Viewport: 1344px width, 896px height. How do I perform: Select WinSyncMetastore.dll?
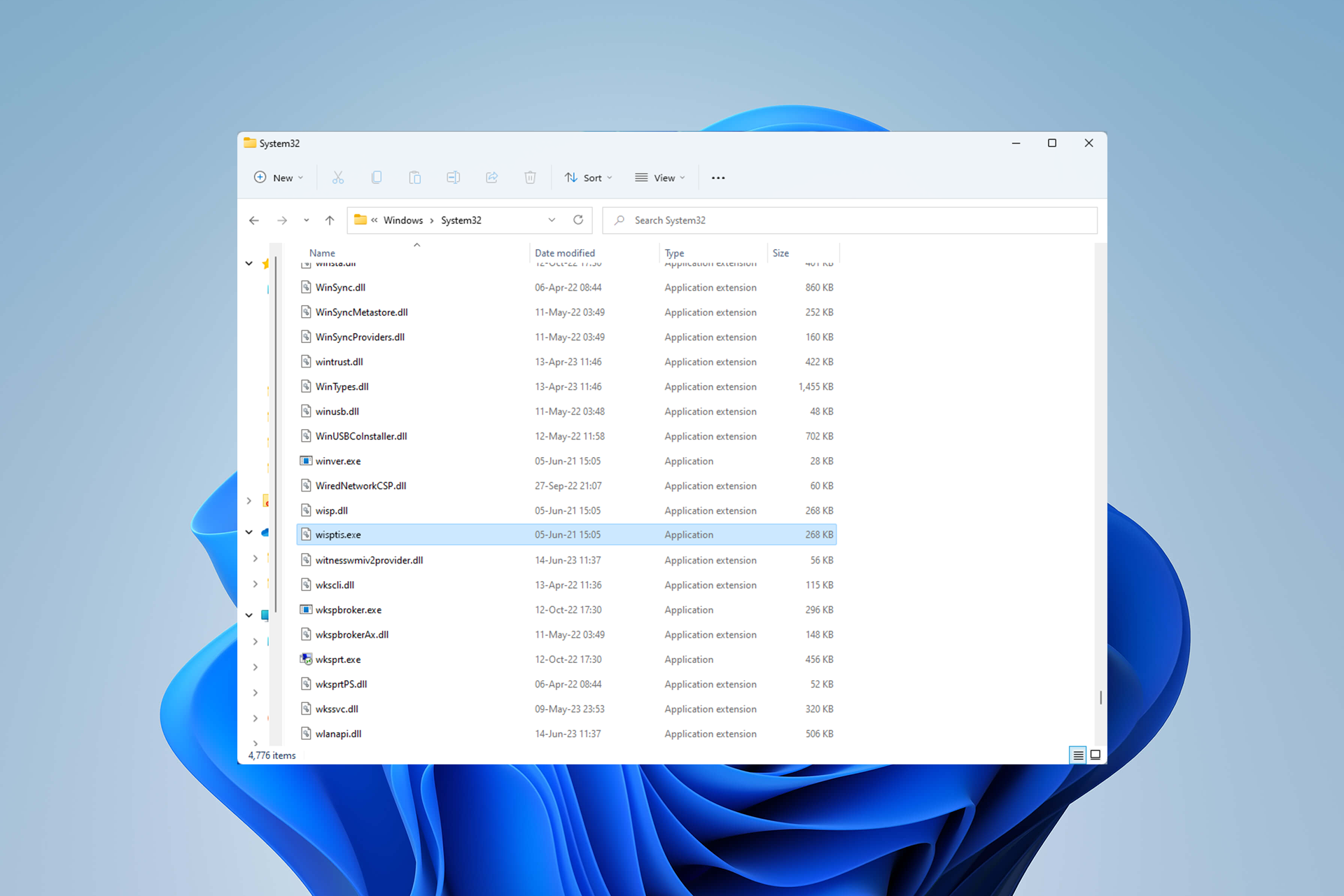[x=567, y=312]
